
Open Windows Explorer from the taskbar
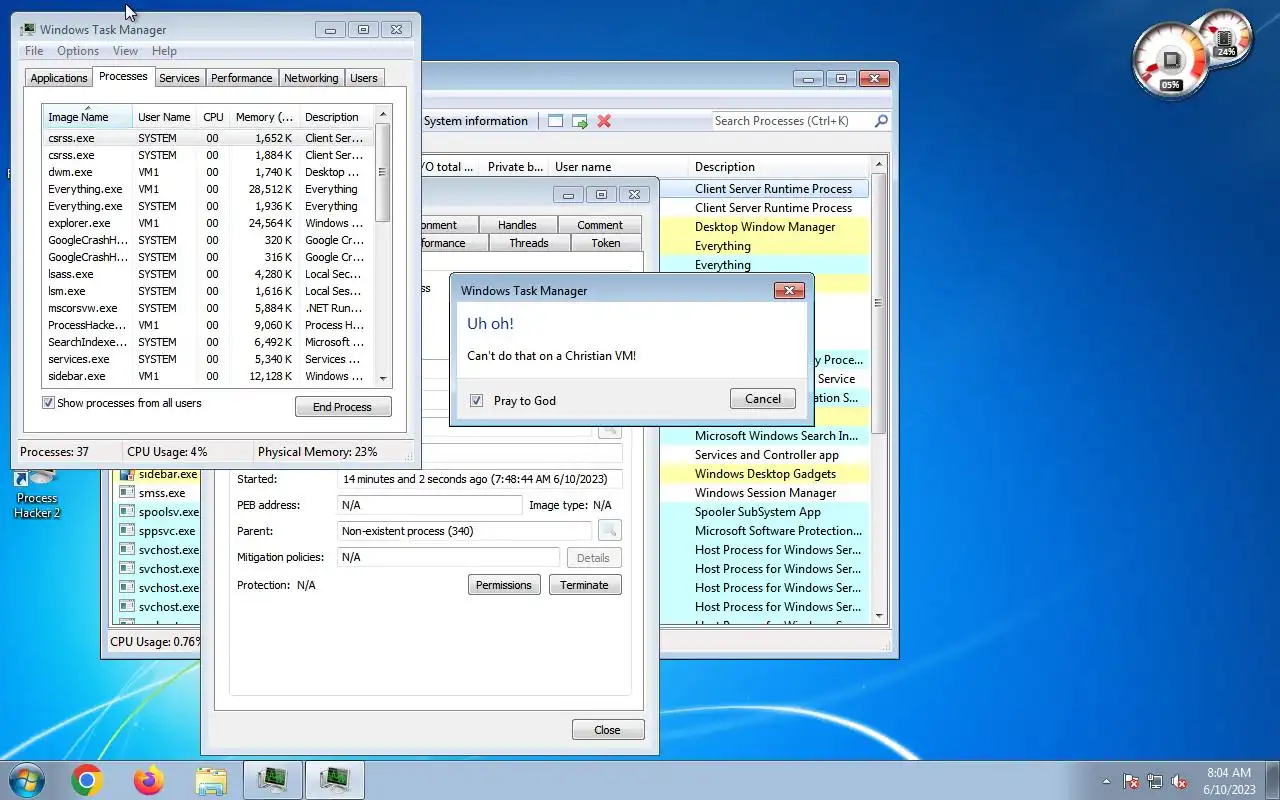(211, 780)
